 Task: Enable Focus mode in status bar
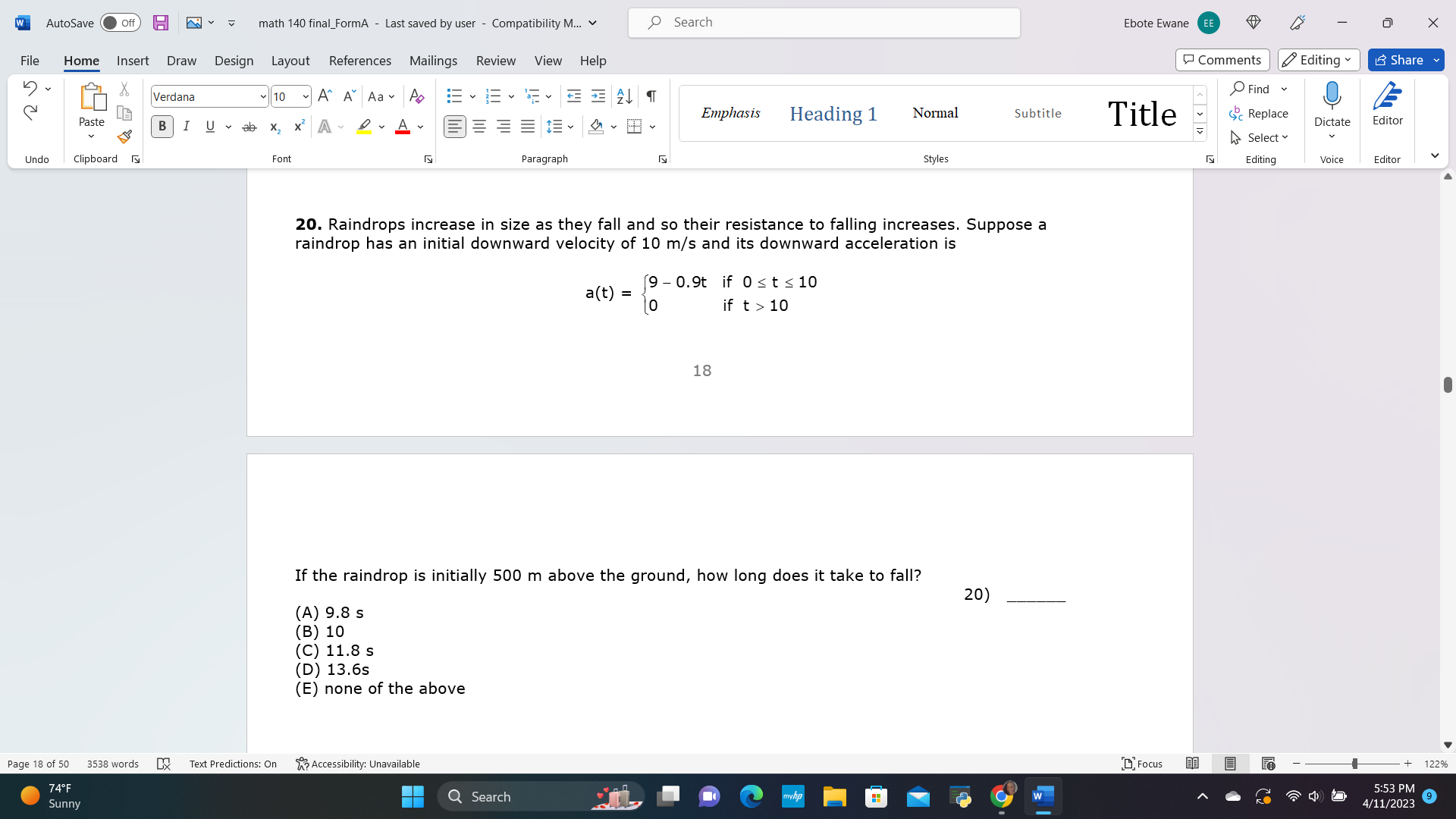pyautogui.click(x=1142, y=764)
